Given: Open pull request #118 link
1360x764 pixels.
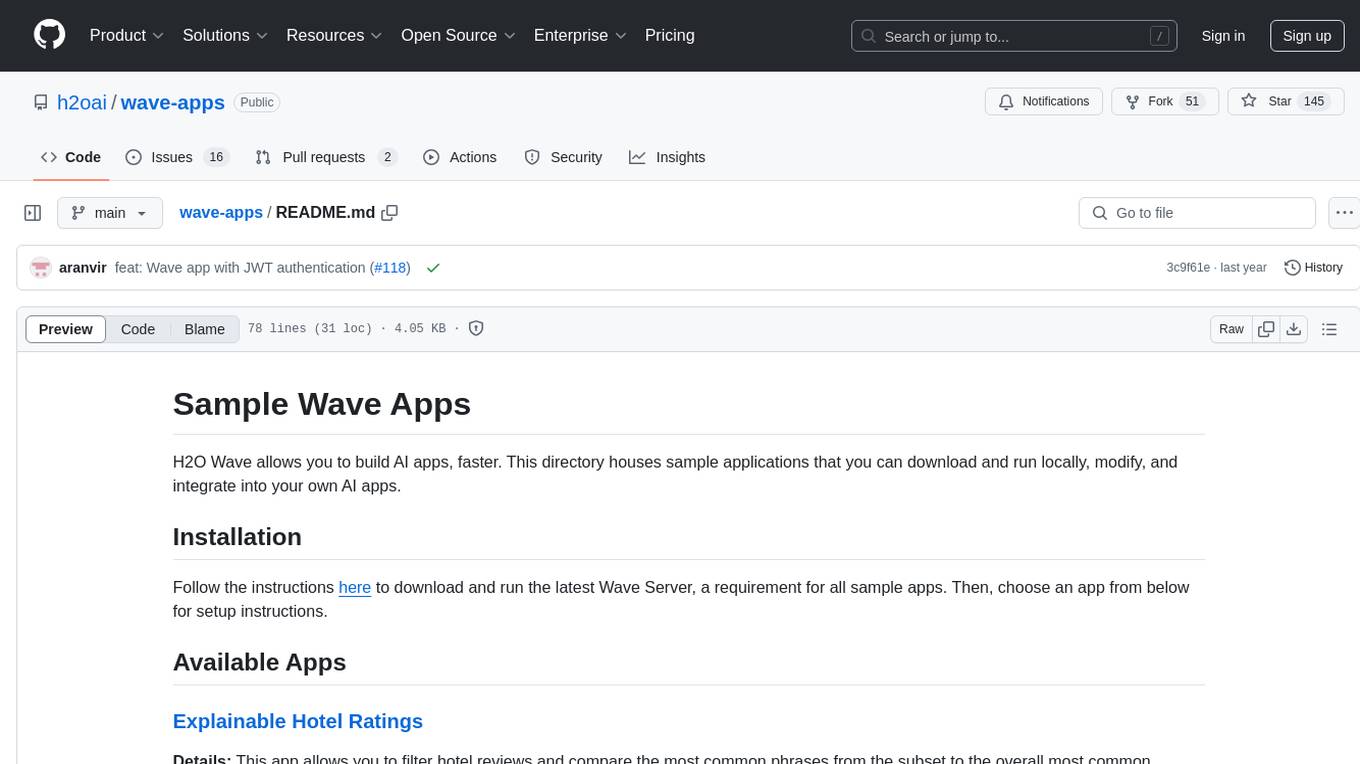Looking at the screenshot, I should [390, 268].
